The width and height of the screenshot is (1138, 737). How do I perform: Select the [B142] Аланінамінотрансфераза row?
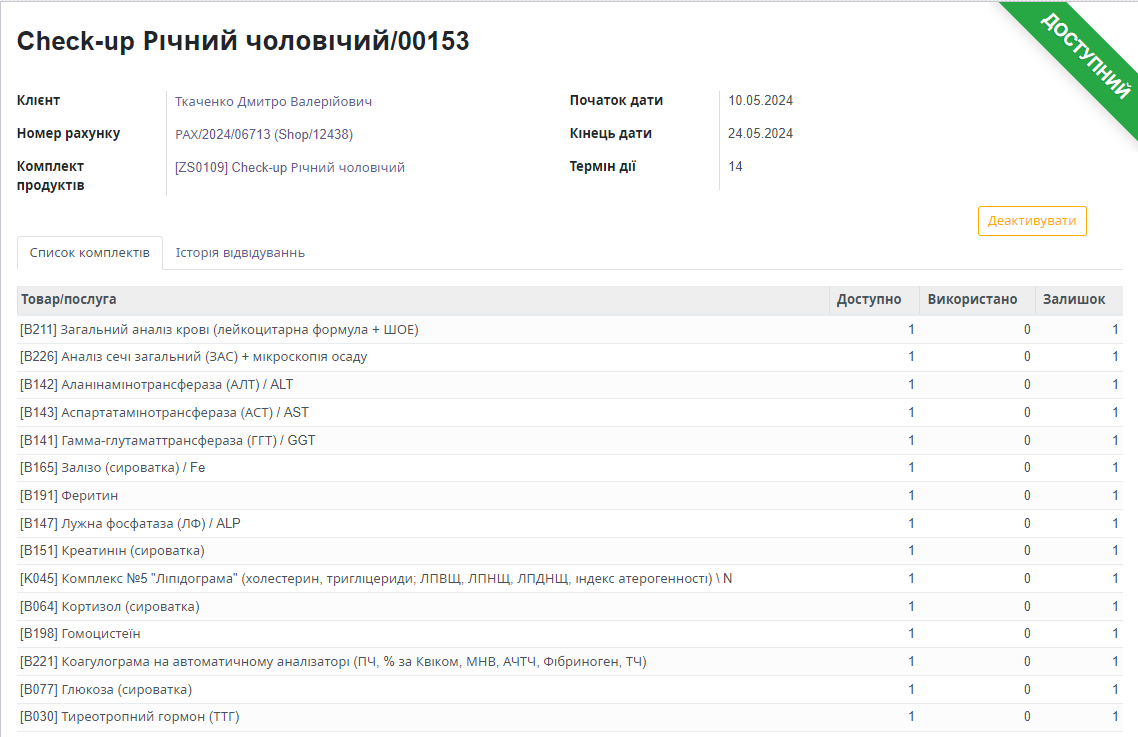click(157, 385)
